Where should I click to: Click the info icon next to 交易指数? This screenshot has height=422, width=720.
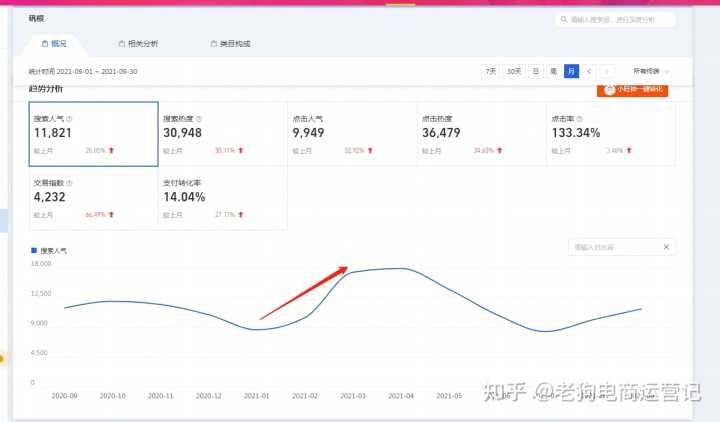(x=69, y=183)
